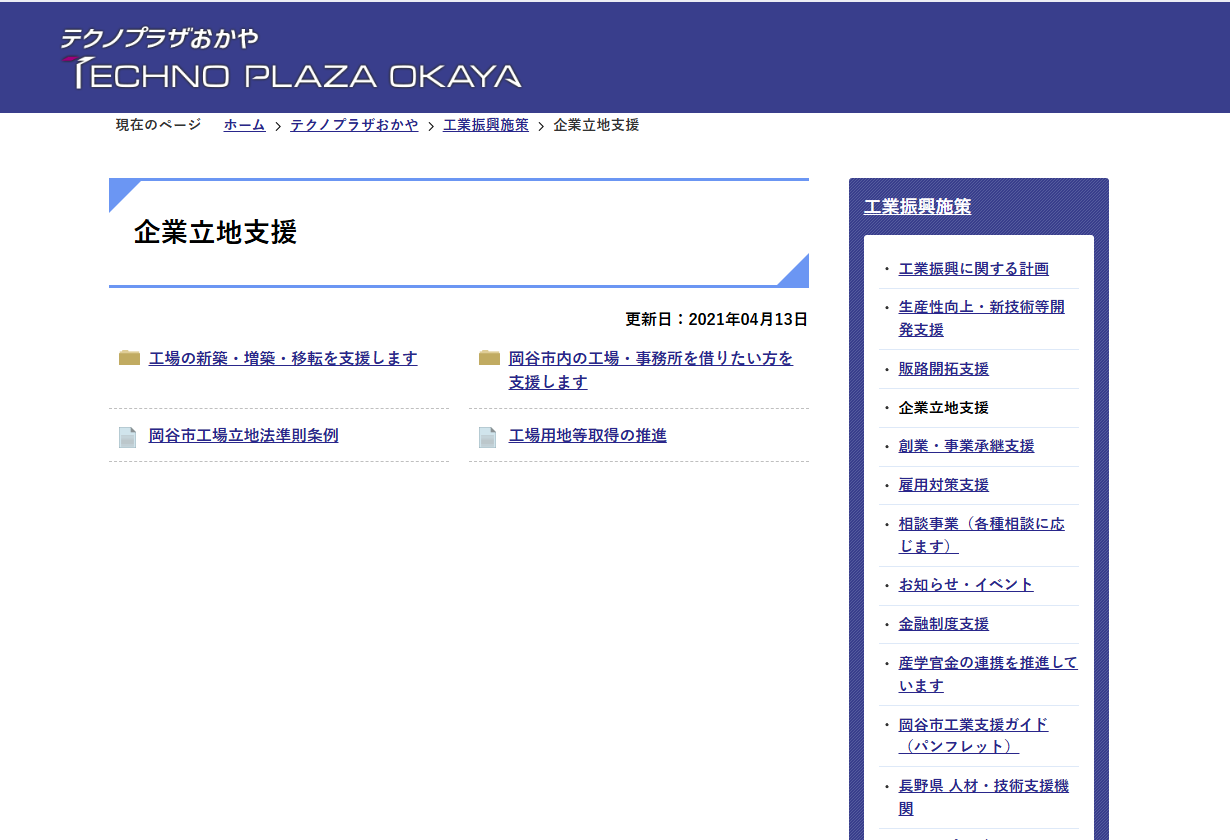Select 相談事業（各種相談に応じます） in sidebar
The height and width of the screenshot is (840, 1230).
click(x=982, y=535)
